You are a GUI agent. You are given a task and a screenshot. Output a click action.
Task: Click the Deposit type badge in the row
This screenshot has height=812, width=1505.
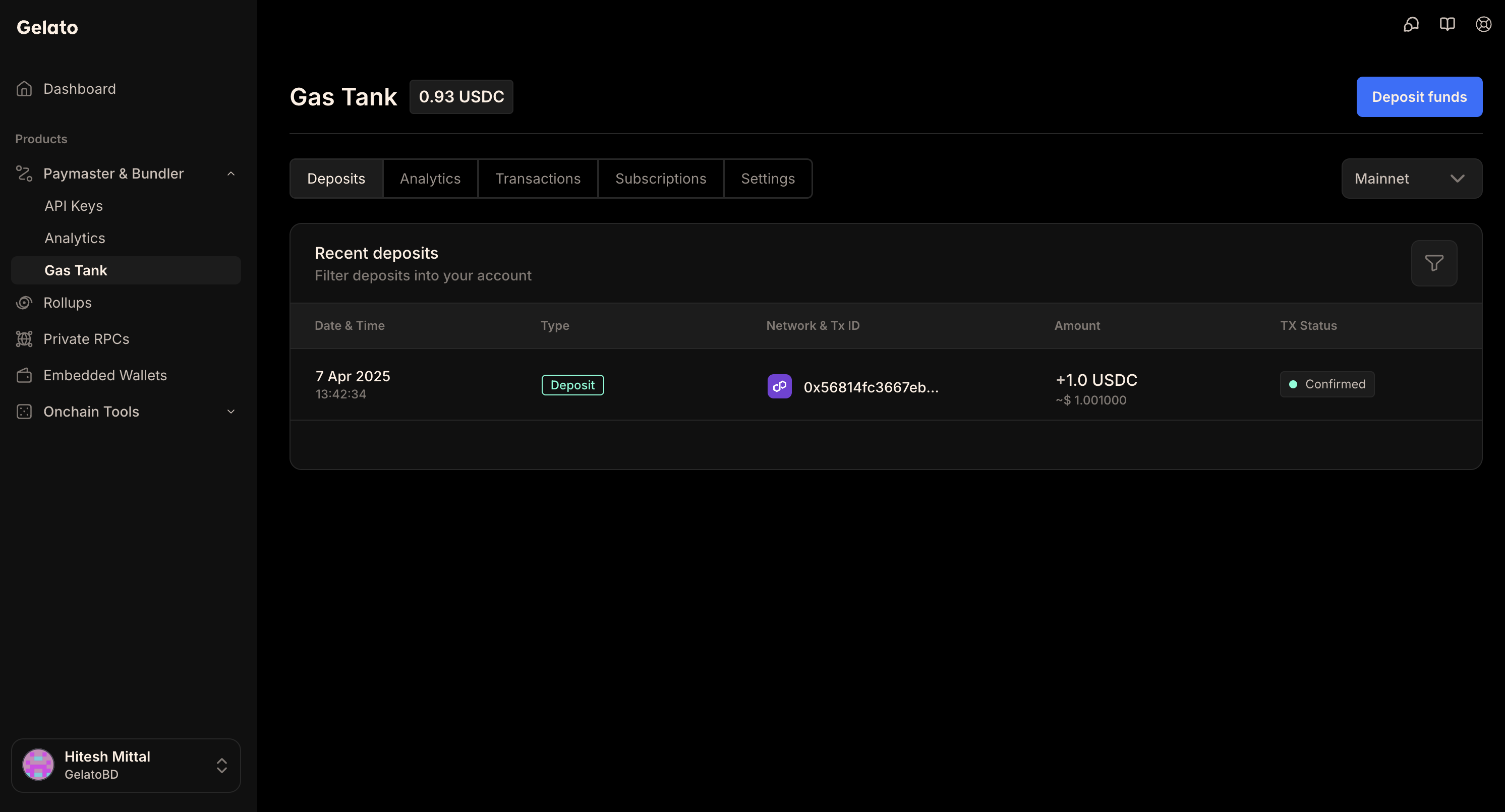click(x=572, y=385)
